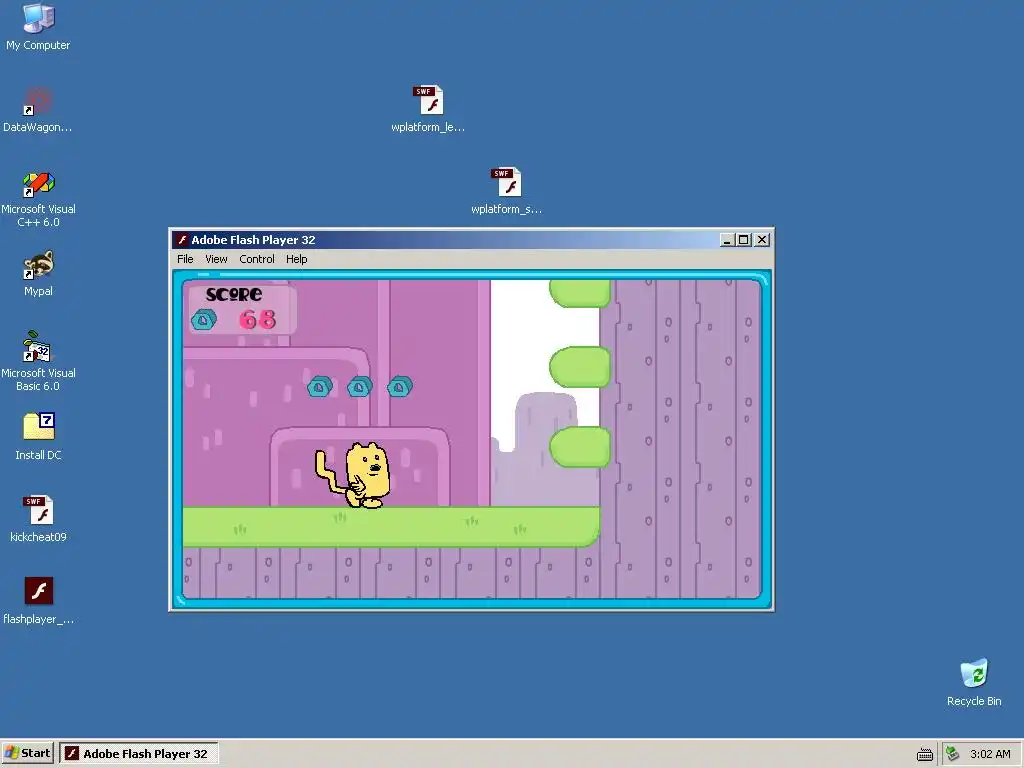Viewport: 1024px width, 768px height.
Task: Click the middle green ledge on the wall
Action: tap(580, 367)
